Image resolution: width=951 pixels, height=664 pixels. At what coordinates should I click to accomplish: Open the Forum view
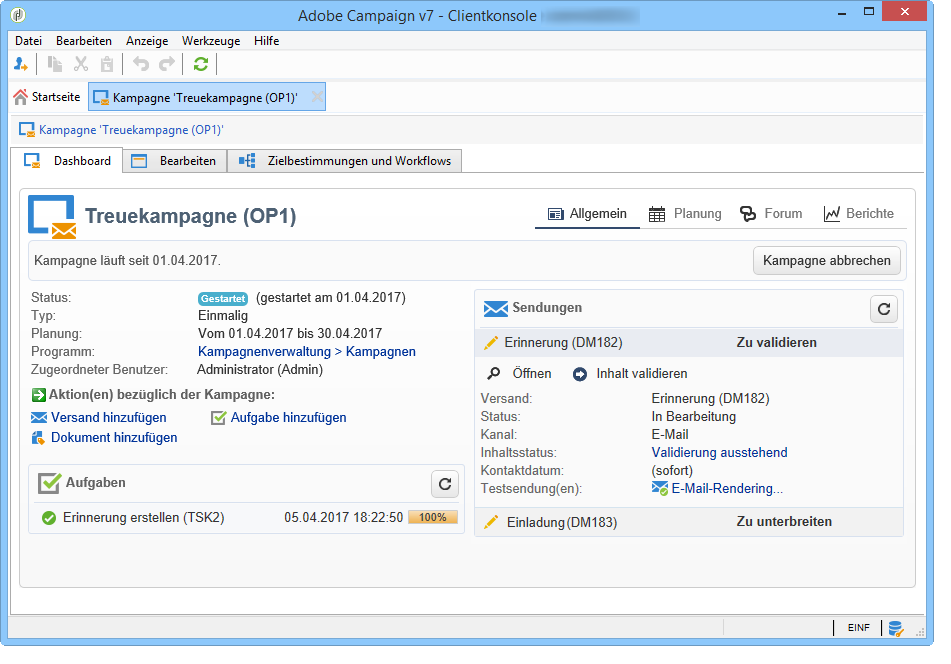point(771,213)
